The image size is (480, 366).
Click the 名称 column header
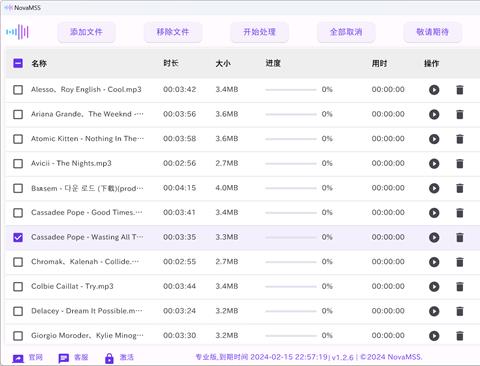39,63
